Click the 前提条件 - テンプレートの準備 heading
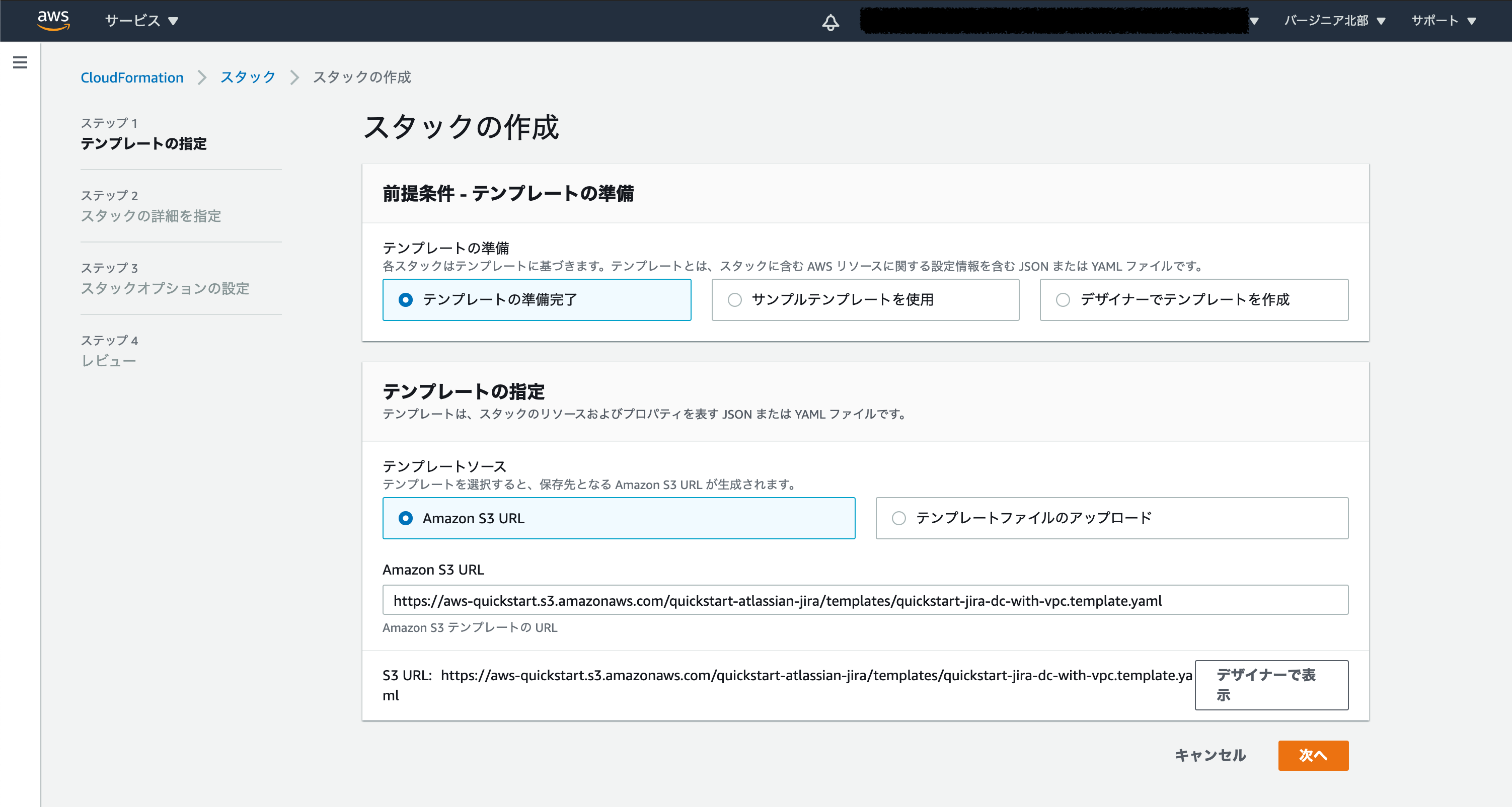 click(508, 194)
